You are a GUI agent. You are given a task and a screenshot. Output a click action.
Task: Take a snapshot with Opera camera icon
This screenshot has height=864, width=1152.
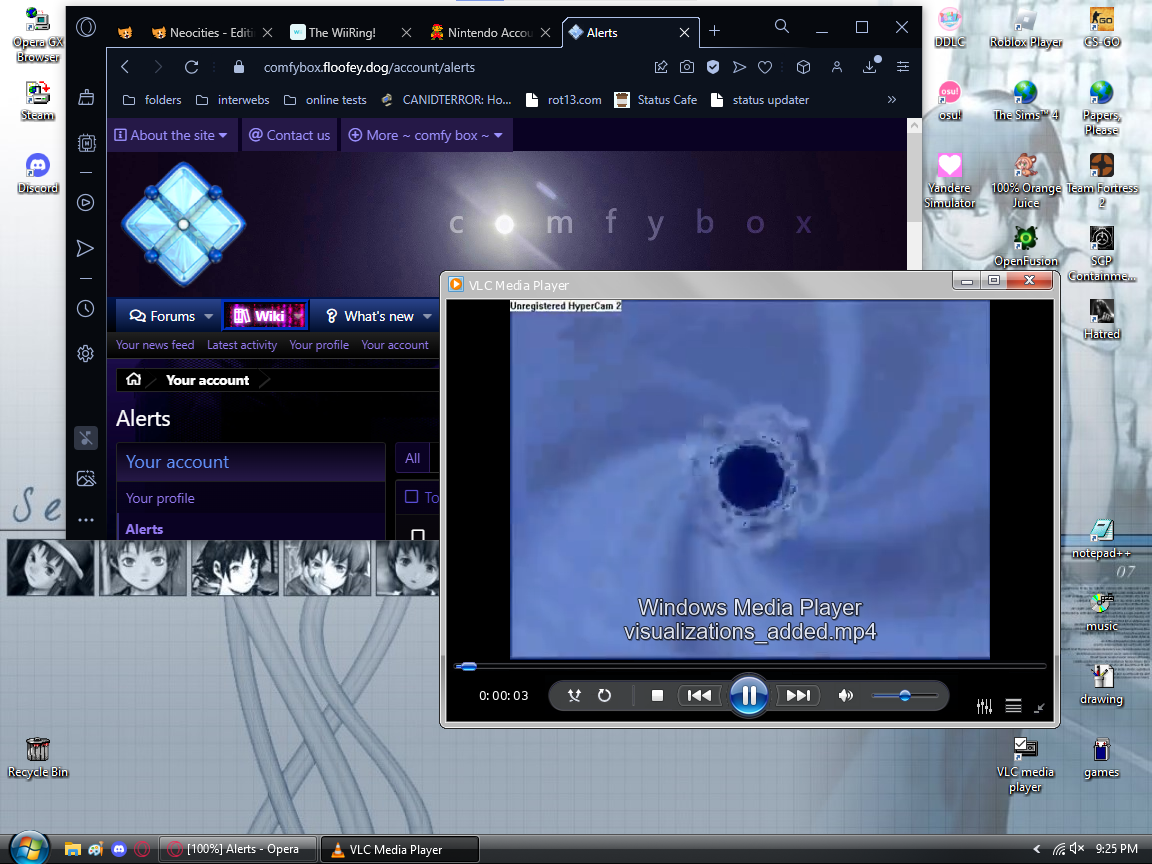point(686,67)
